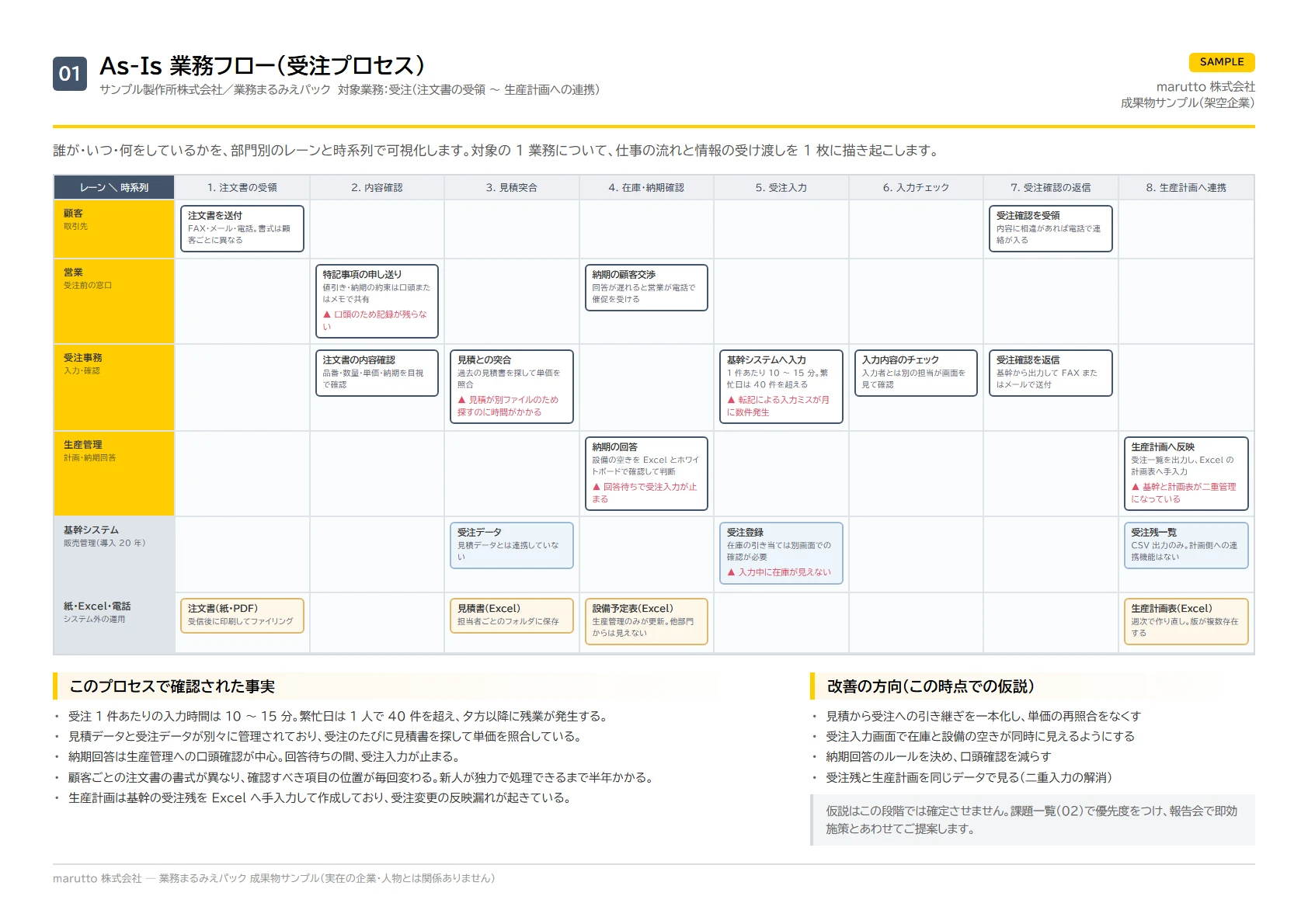The image size is (1308, 924).
Task: Click the yellow SAMPLE badge
Action: [x=1222, y=62]
